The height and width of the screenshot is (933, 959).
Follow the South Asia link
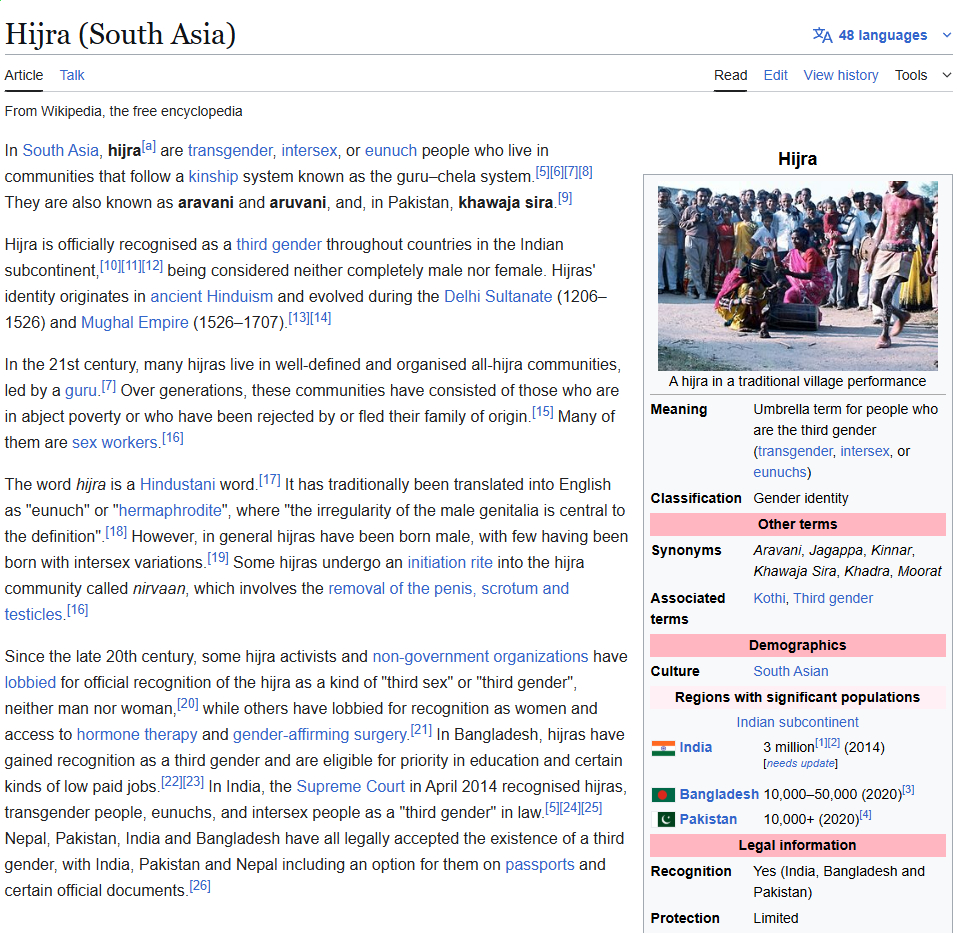[61, 151]
